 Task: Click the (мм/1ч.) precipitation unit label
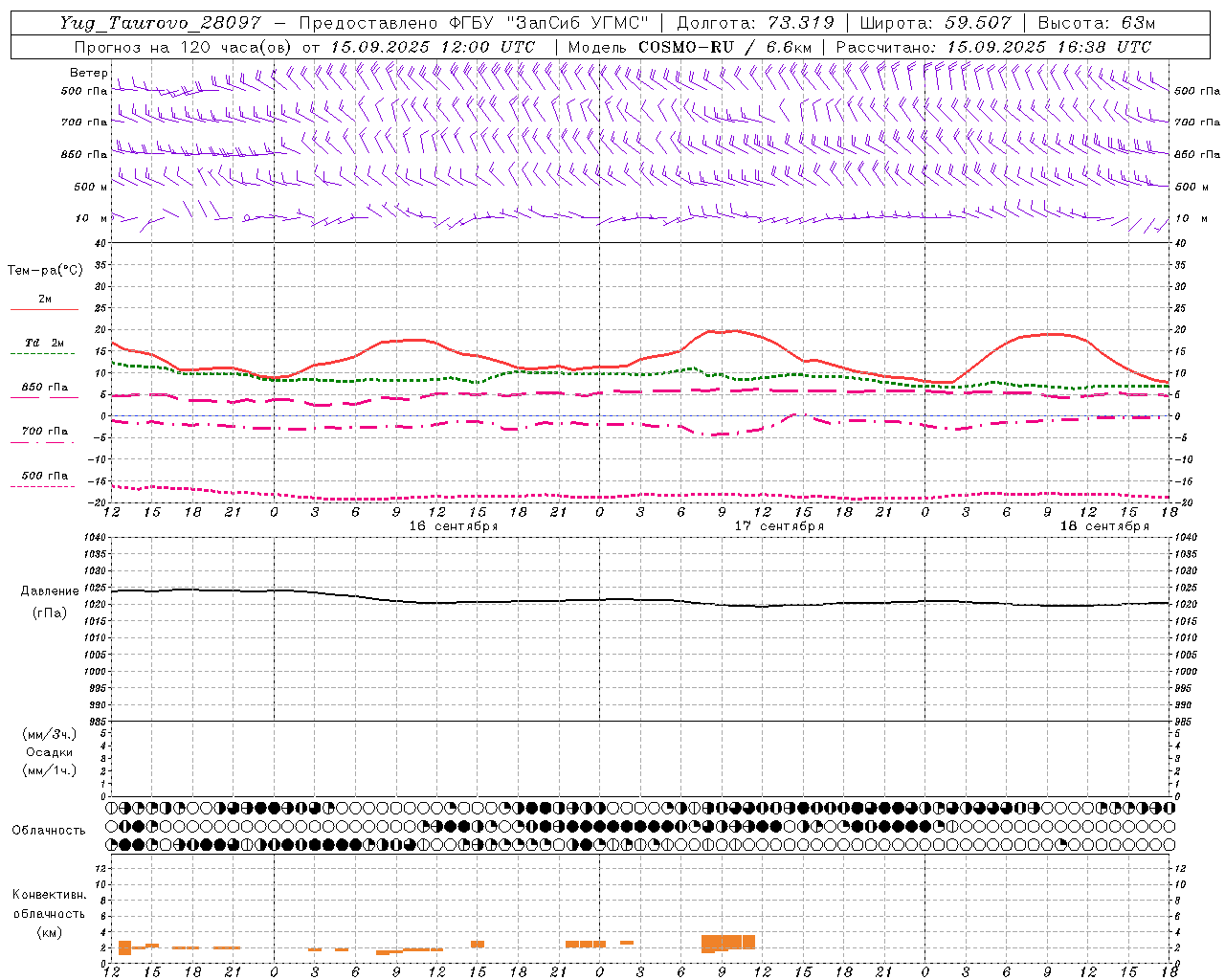[50, 770]
